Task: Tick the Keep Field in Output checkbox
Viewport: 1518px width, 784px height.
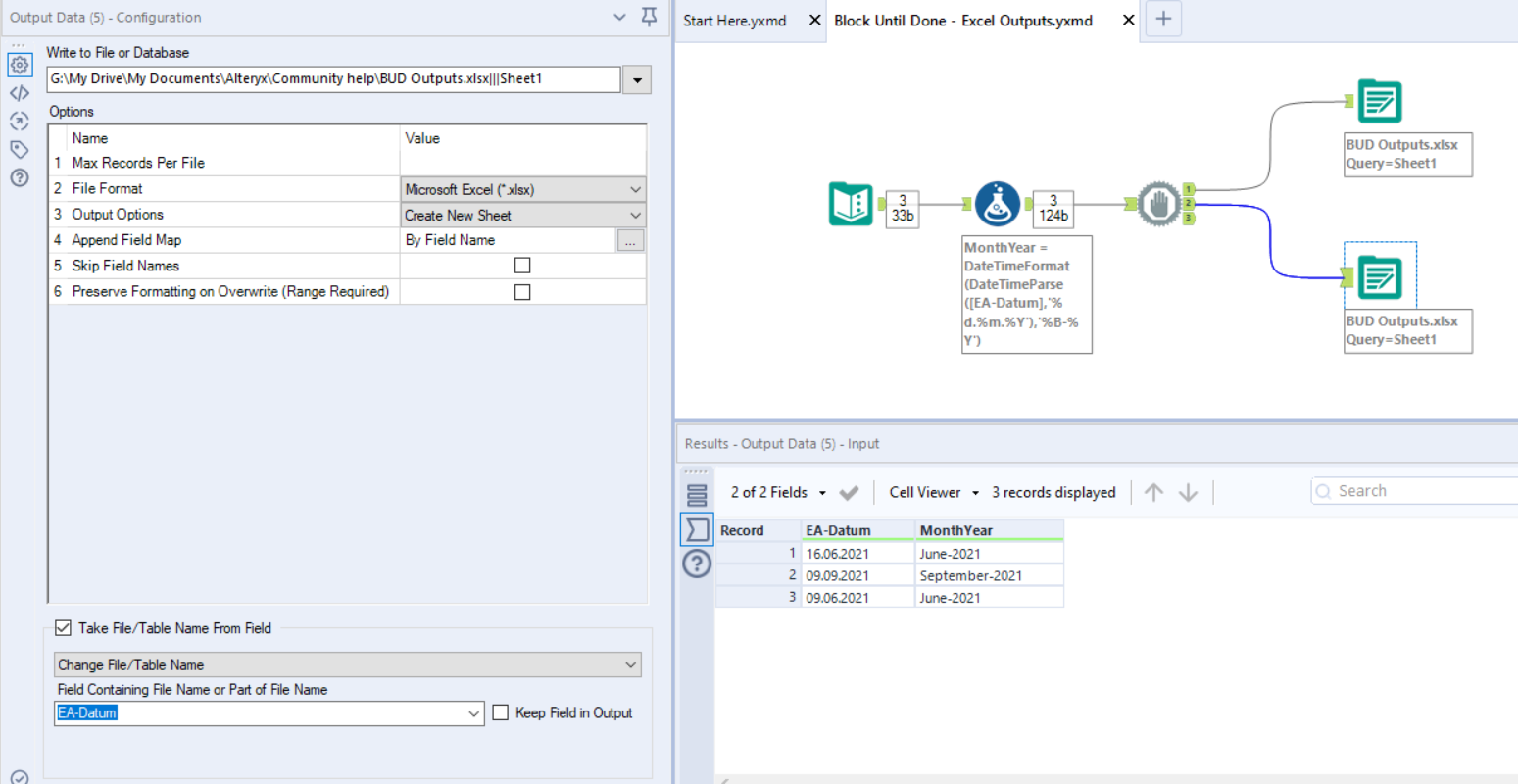Action: pyautogui.click(x=501, y=712)
